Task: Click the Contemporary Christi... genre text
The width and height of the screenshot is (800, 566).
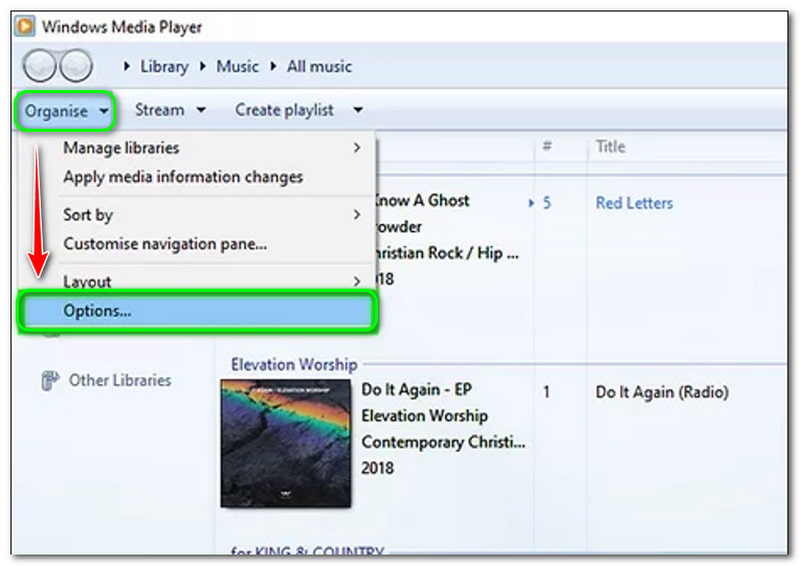Action: point(443,442)
